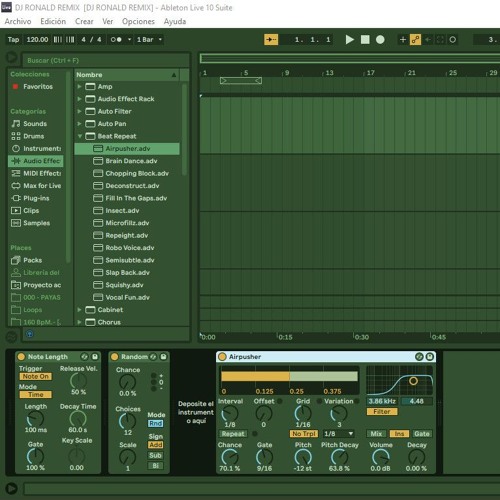Expand the Auto Filter folder
This screenshot has height=500, width=500.
(79, 111)
